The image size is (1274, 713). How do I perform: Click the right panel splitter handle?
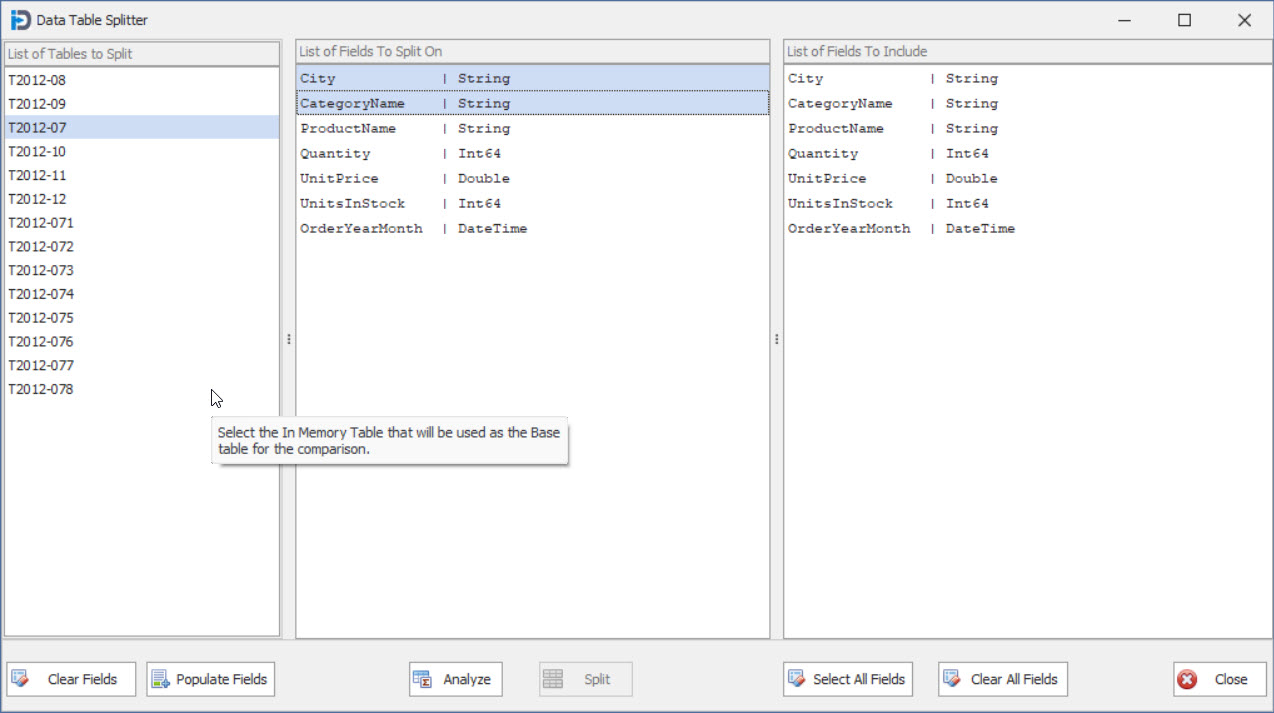(776, 339)
